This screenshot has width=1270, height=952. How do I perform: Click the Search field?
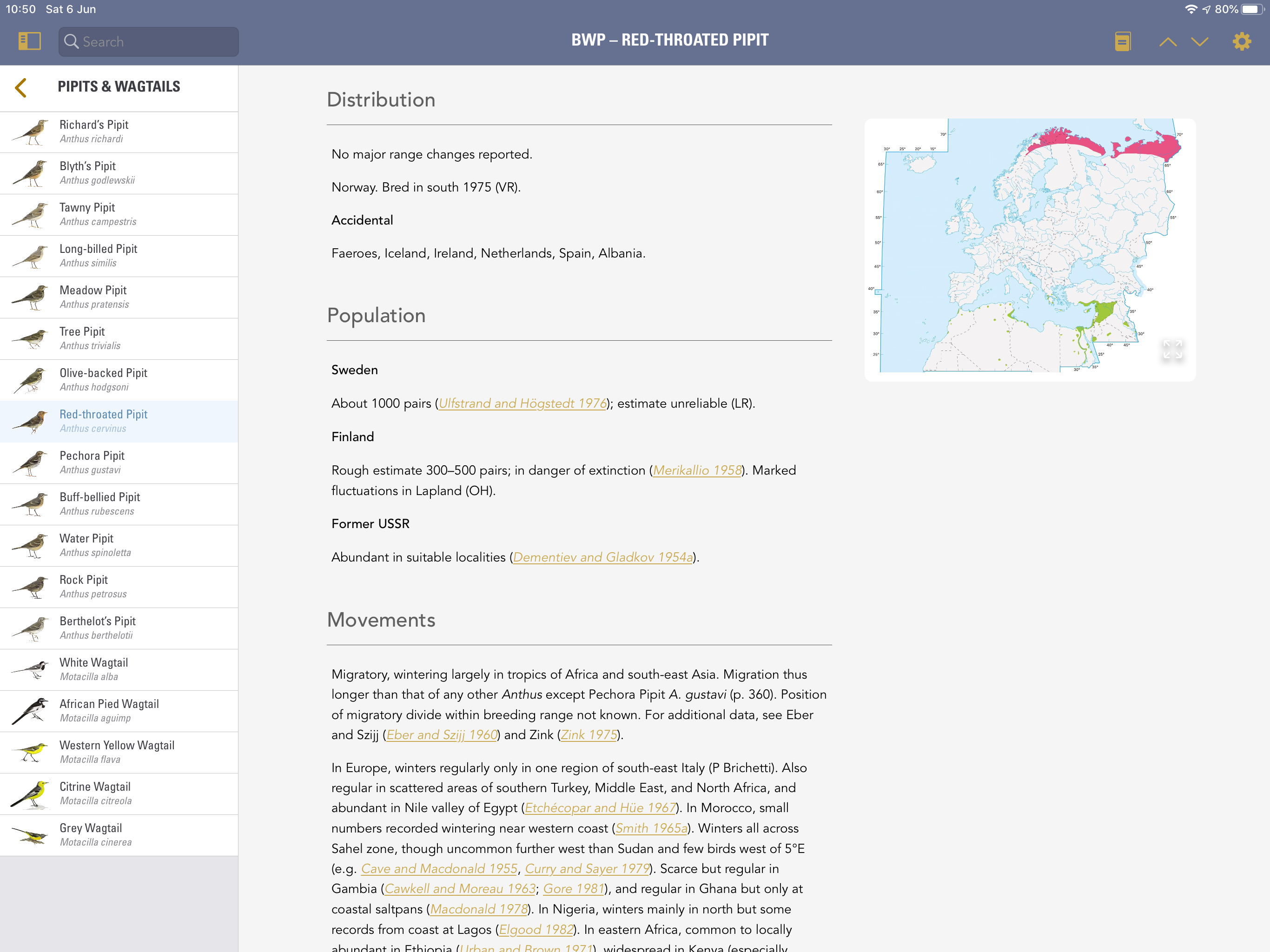[x=149, y=41]
